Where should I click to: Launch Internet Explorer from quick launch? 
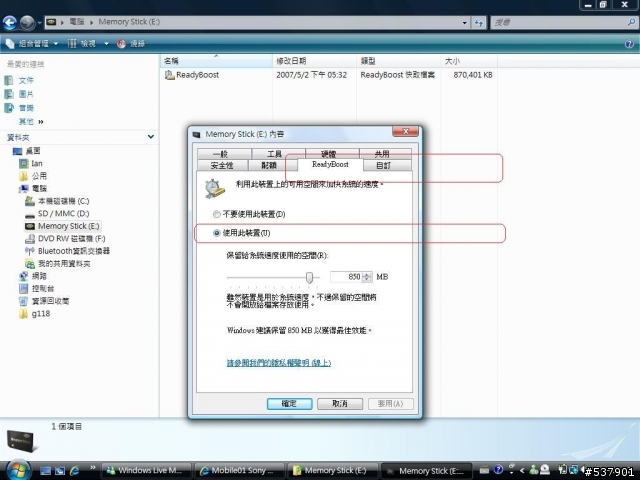pyautogui.click(x=75, y=471)
